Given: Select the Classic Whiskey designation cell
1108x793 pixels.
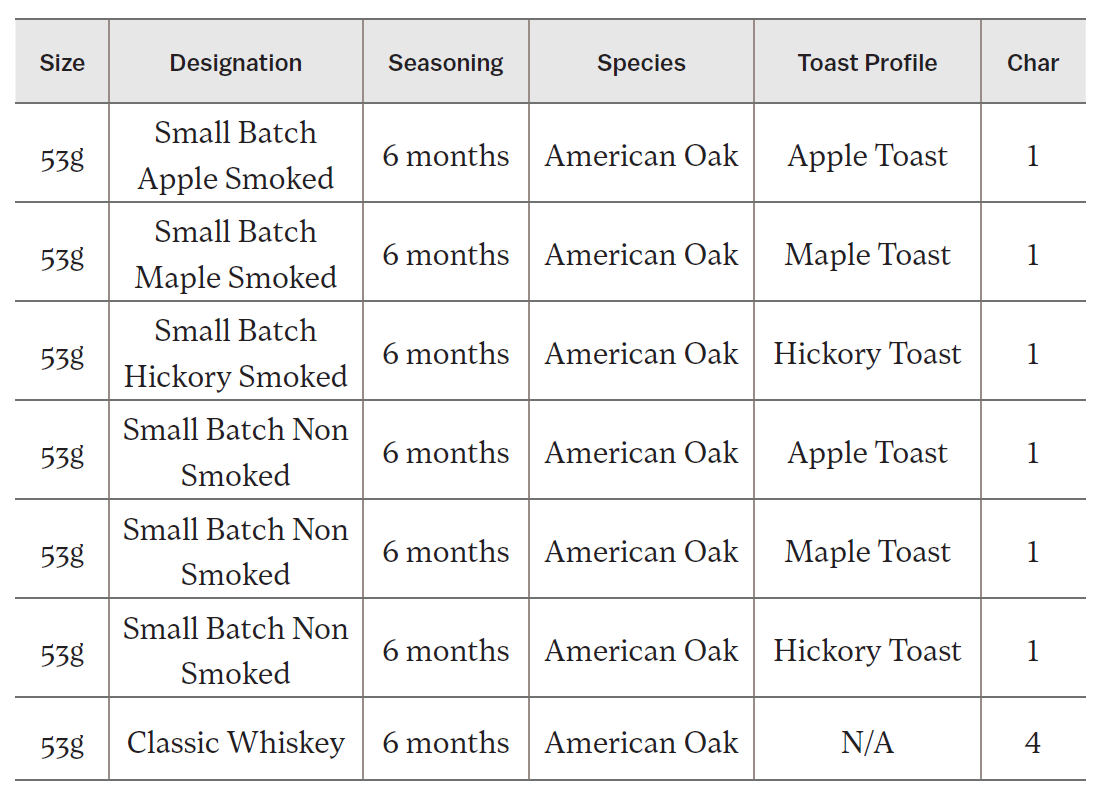Looking at the screenshot, I should (235, 743).
